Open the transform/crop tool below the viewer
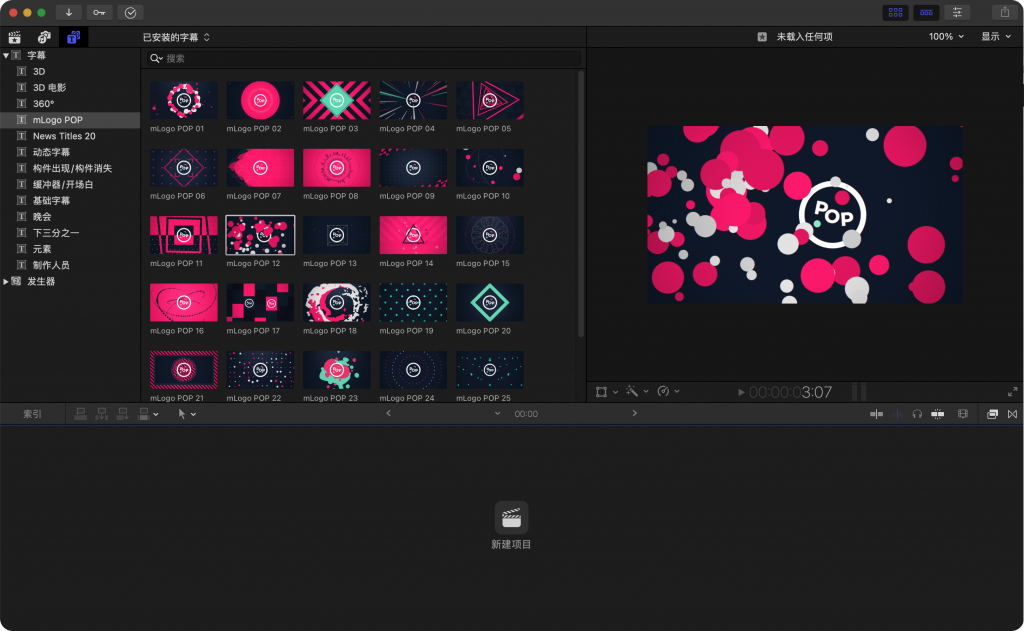 pos(602,392)
